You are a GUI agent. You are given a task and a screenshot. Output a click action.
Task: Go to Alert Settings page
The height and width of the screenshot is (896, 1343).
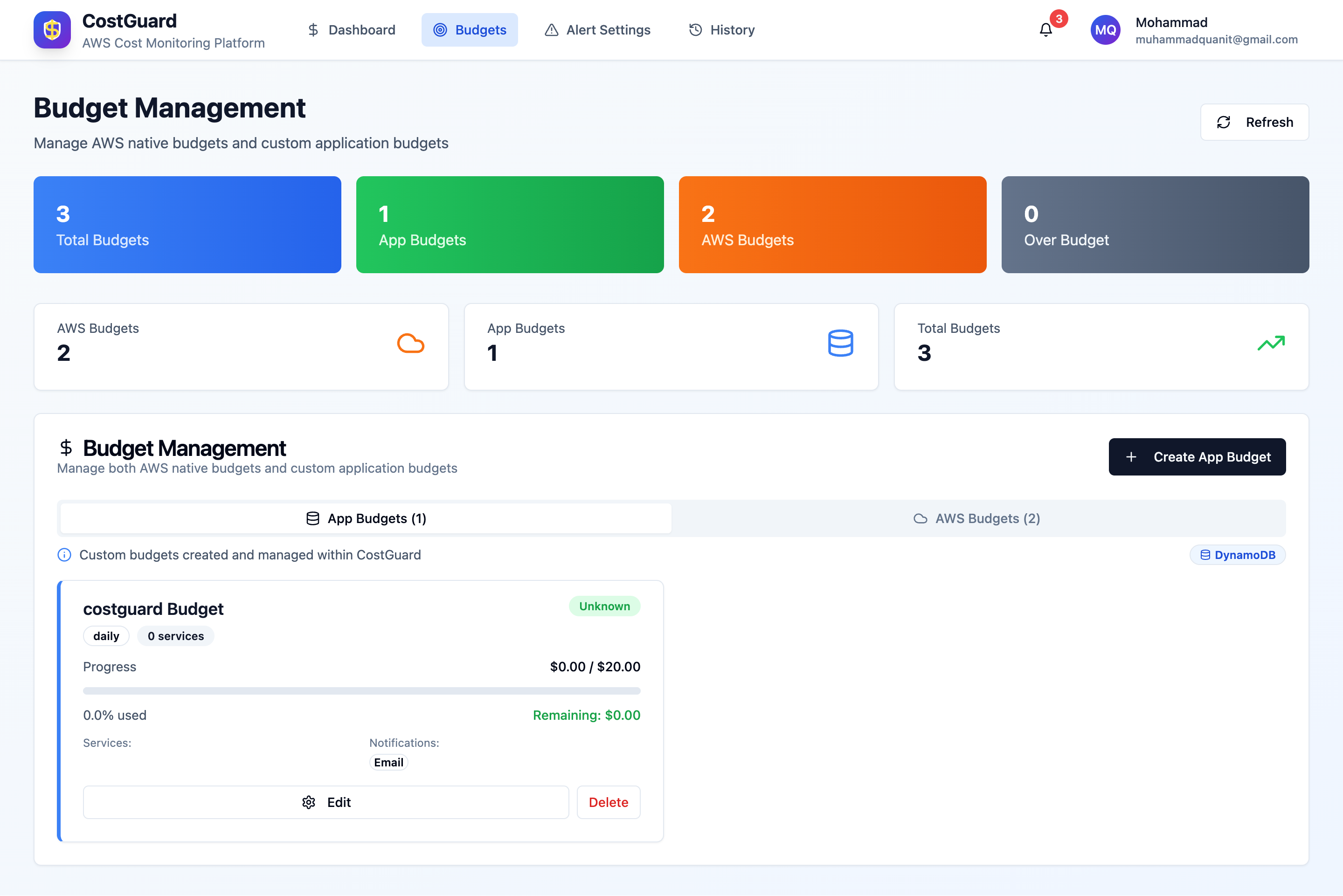597,30
